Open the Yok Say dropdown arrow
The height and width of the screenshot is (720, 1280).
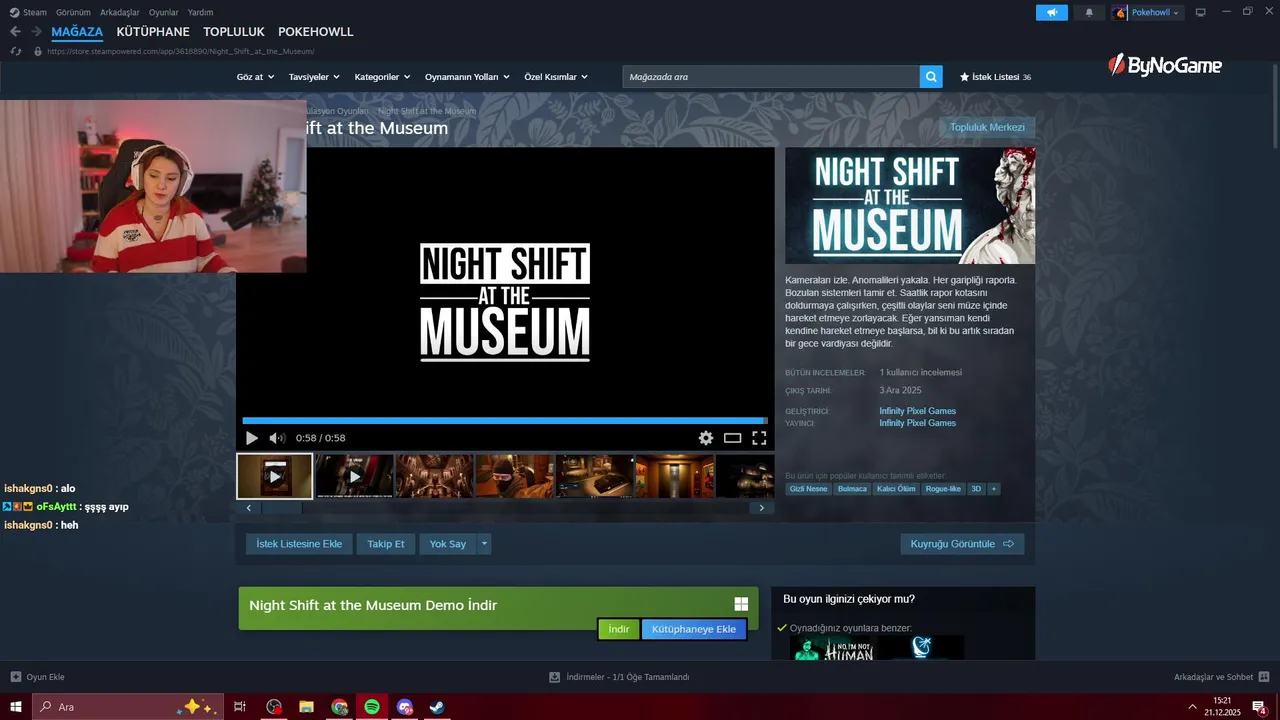point(484,544)
